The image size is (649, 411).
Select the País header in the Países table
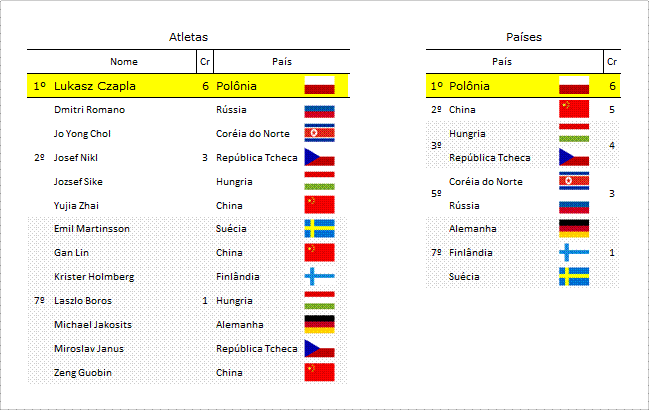point(502,62)
